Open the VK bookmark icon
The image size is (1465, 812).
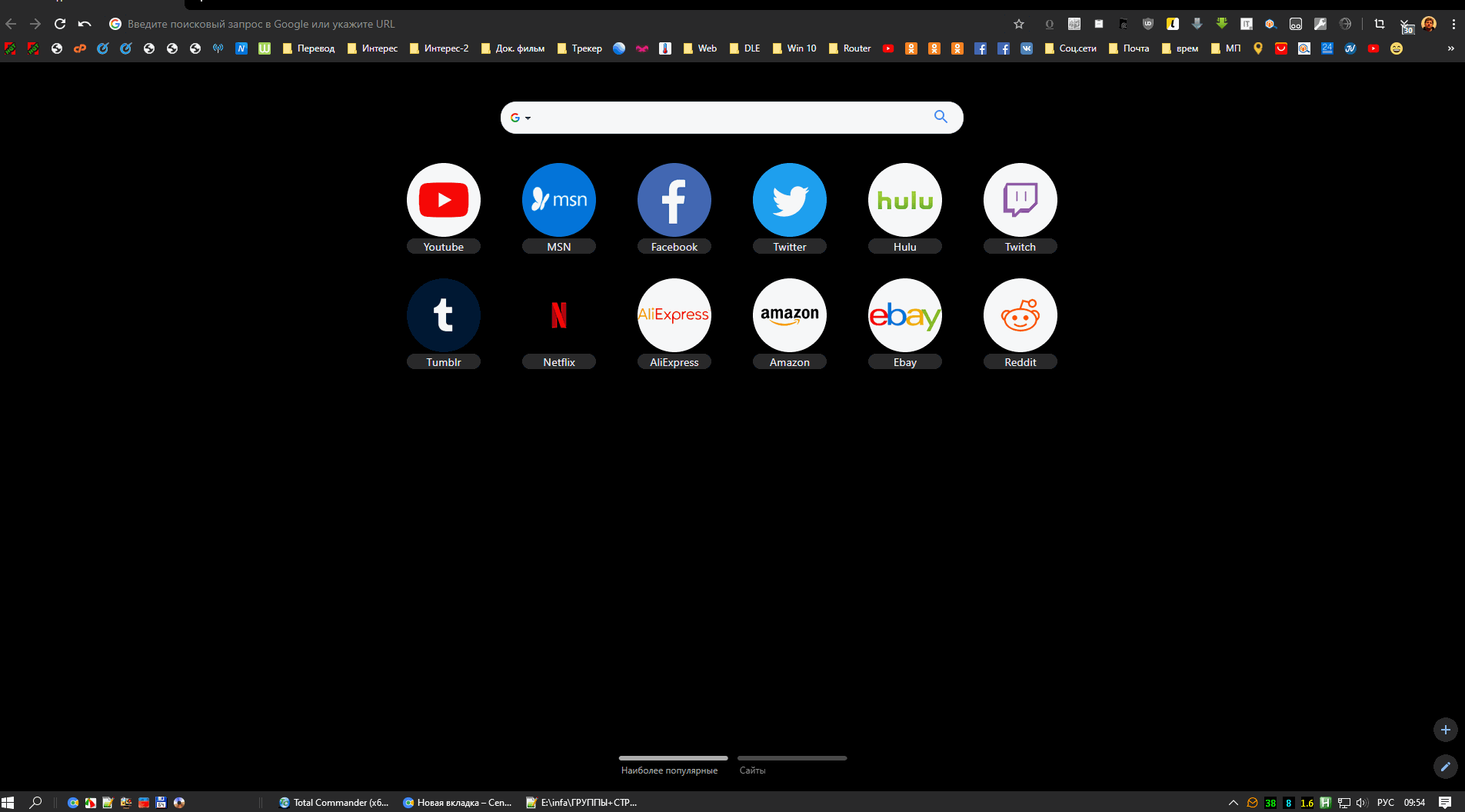(1027, 48)
